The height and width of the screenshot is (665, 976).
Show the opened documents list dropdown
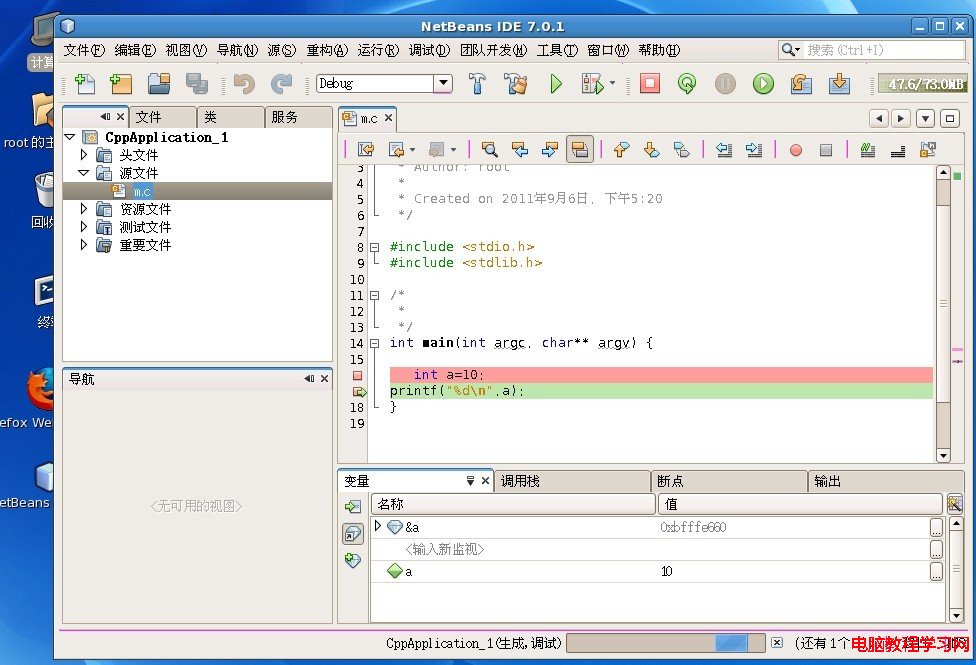click(926, 118)
